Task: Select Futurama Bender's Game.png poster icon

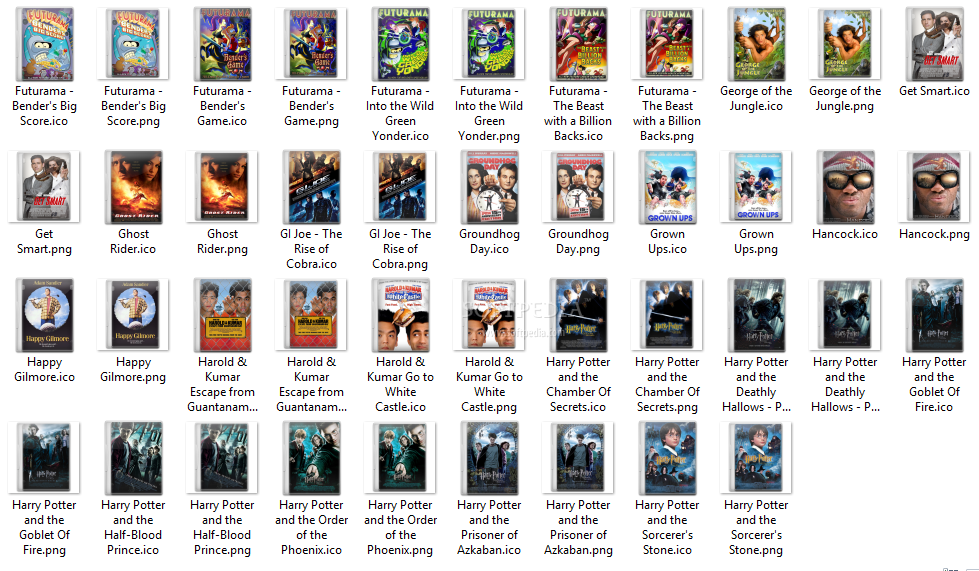Action: click(x=311, y=44)
